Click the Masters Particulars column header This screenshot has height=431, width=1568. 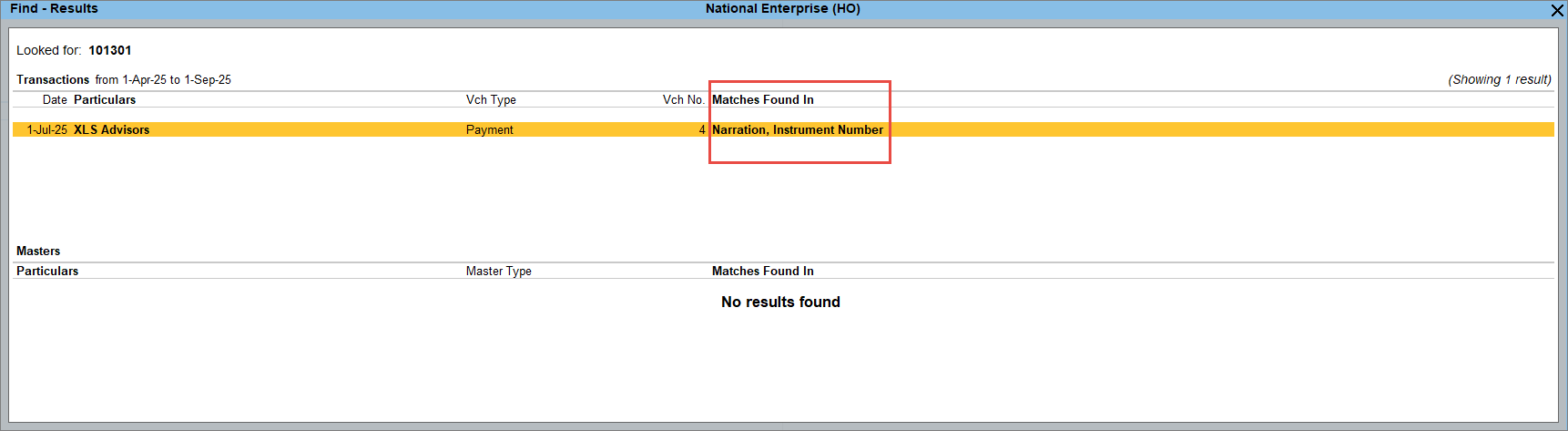[x=47, y=272]
